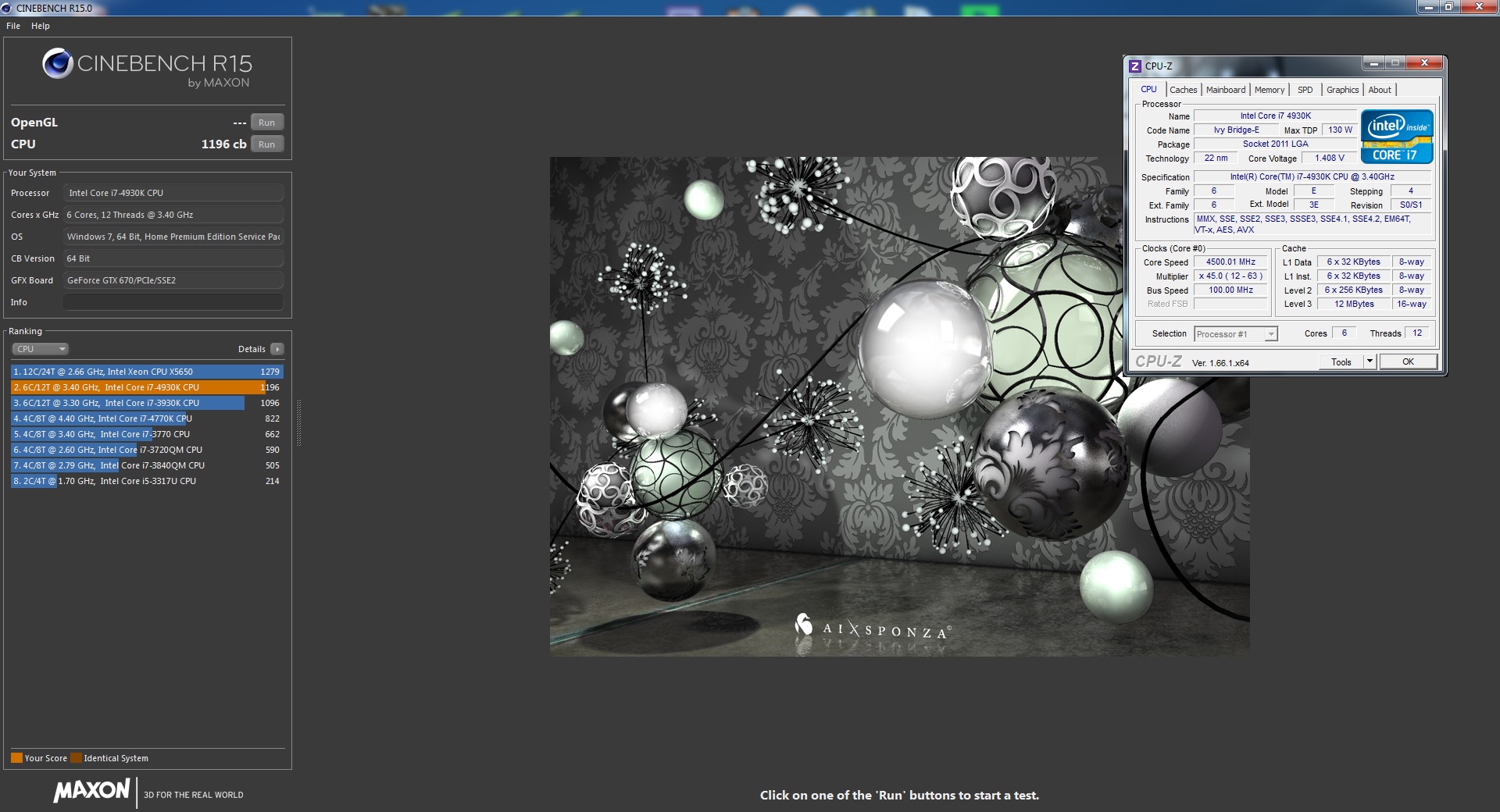Click the Your Score orange legend swatch
Viewport: 1500px width, 812px height.
16,758
